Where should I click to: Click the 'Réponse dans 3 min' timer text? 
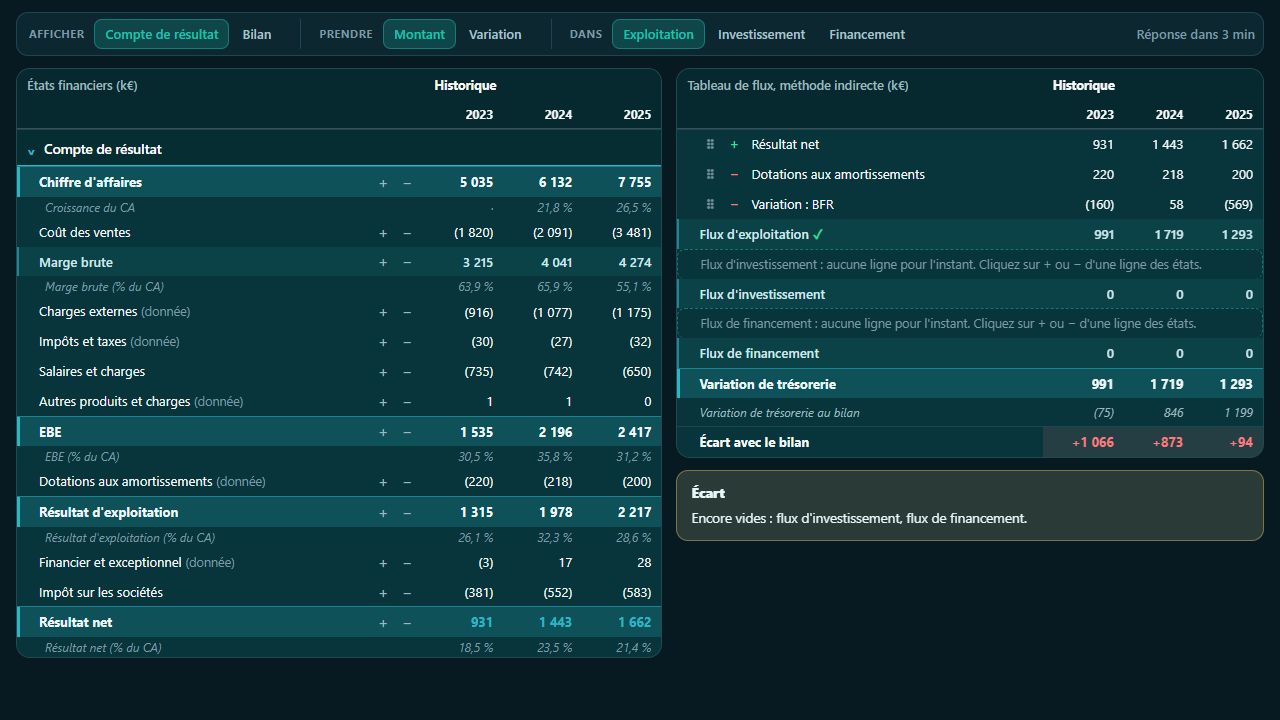pyautogui.click(x=1195, y=34)
